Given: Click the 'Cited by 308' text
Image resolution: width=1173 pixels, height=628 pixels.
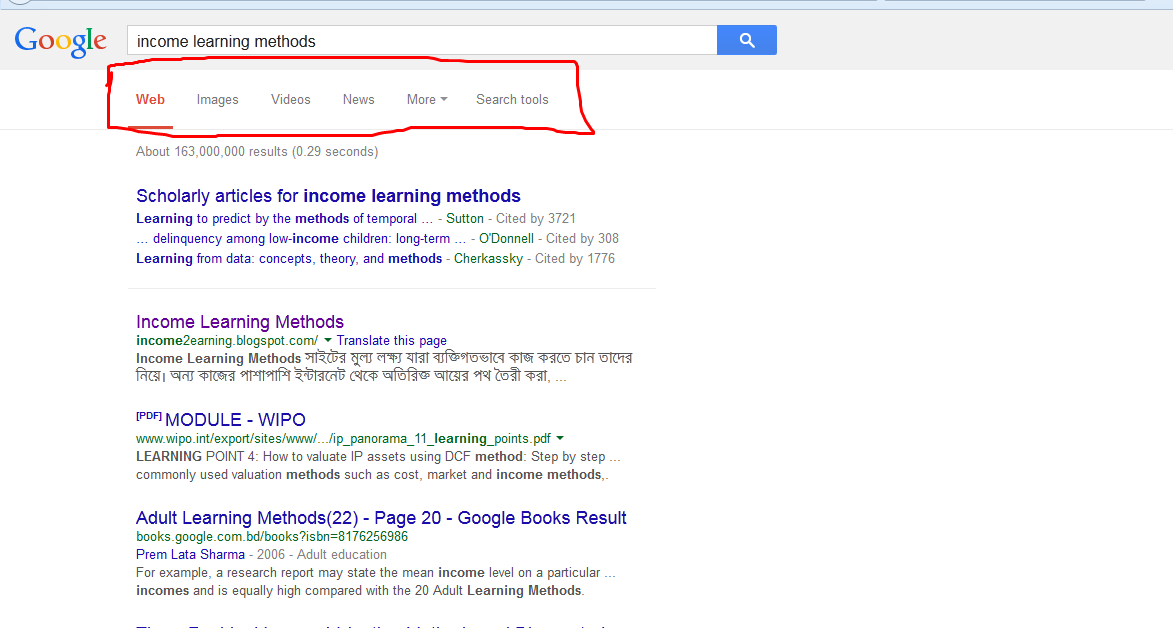Looking at the screenshot, I should [582, 239].
